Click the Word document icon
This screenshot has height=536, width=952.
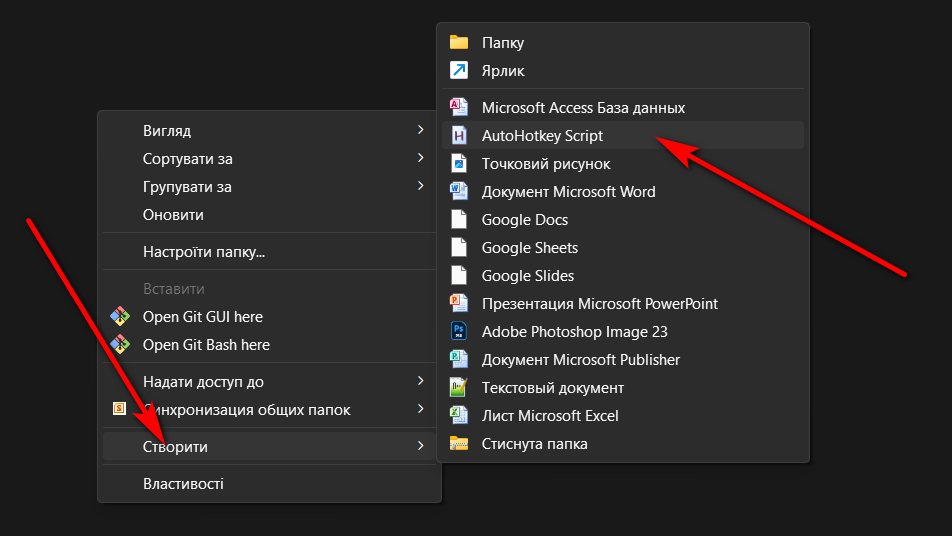coord(459,191)
